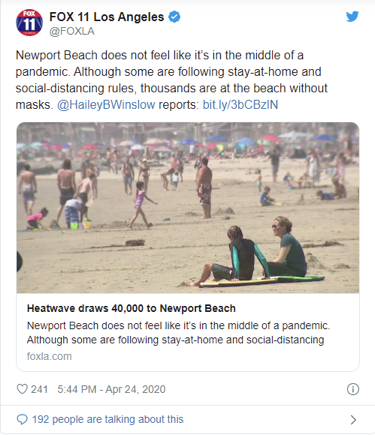Click the people sitting on the bodyboard

[257, 253]
